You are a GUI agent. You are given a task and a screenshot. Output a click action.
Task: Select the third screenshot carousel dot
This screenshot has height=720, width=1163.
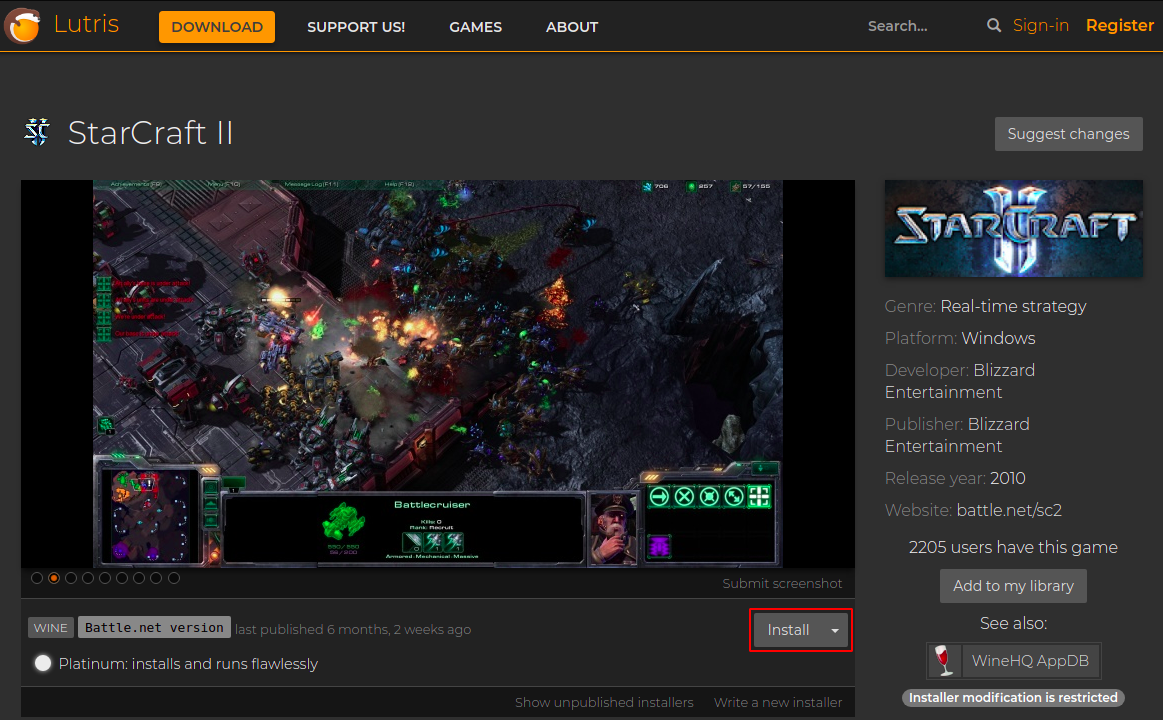[x=71, y=578]
